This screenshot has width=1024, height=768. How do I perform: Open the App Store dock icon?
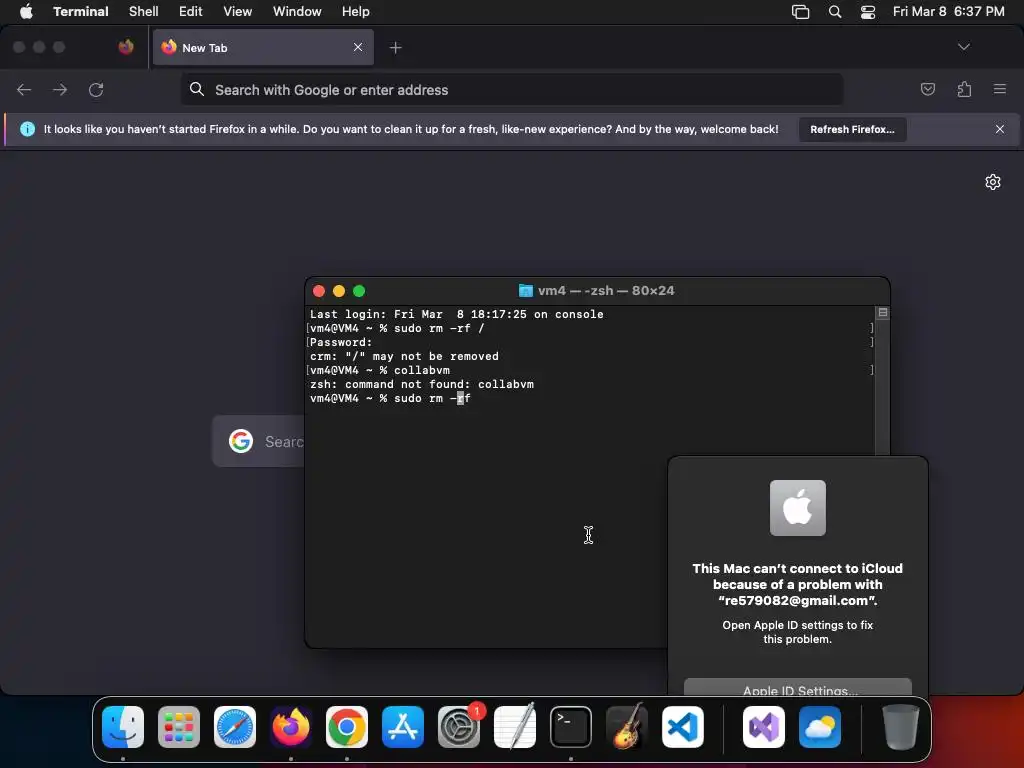click(403, 726)
